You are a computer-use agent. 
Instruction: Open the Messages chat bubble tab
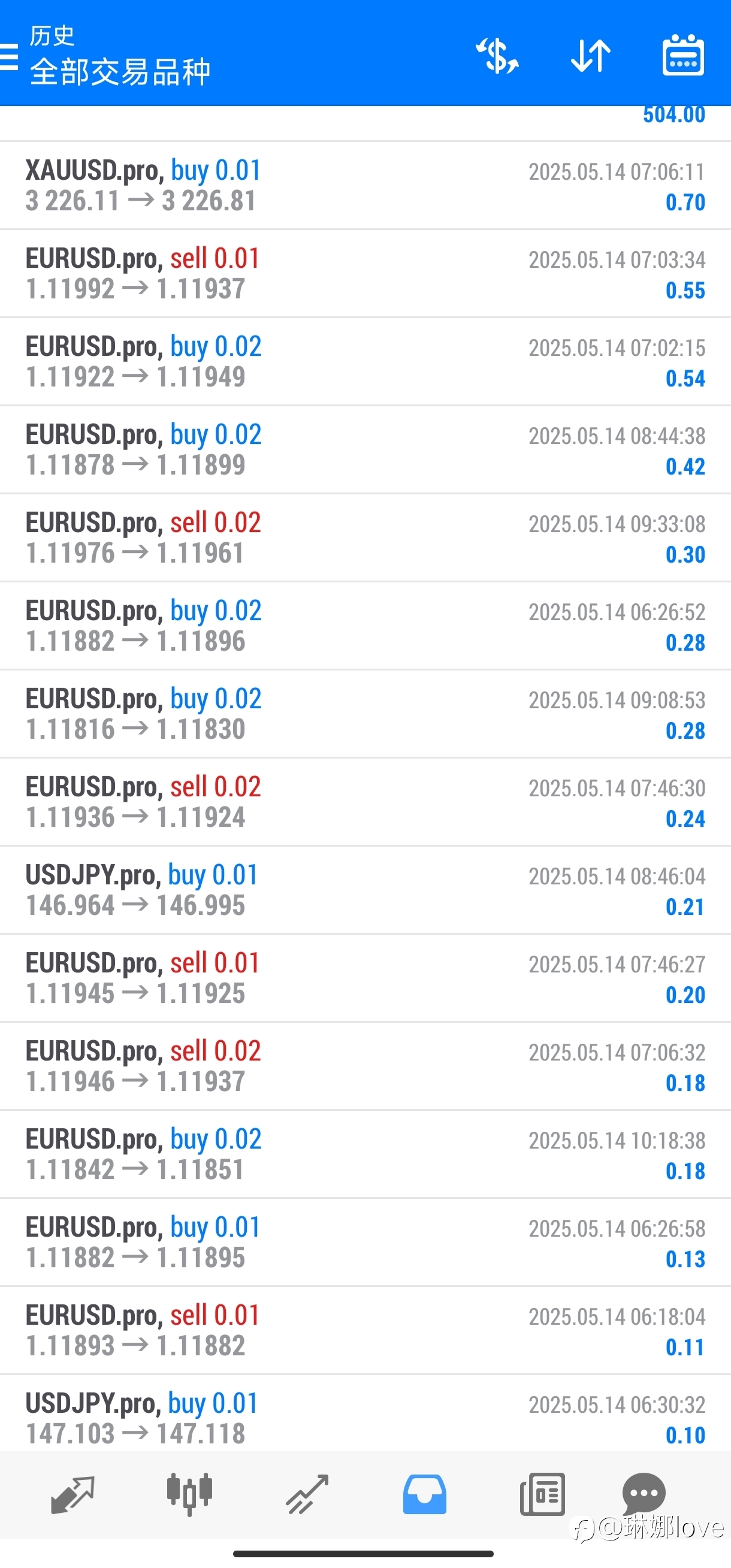pyautogui.click(x=644, y=1494)
